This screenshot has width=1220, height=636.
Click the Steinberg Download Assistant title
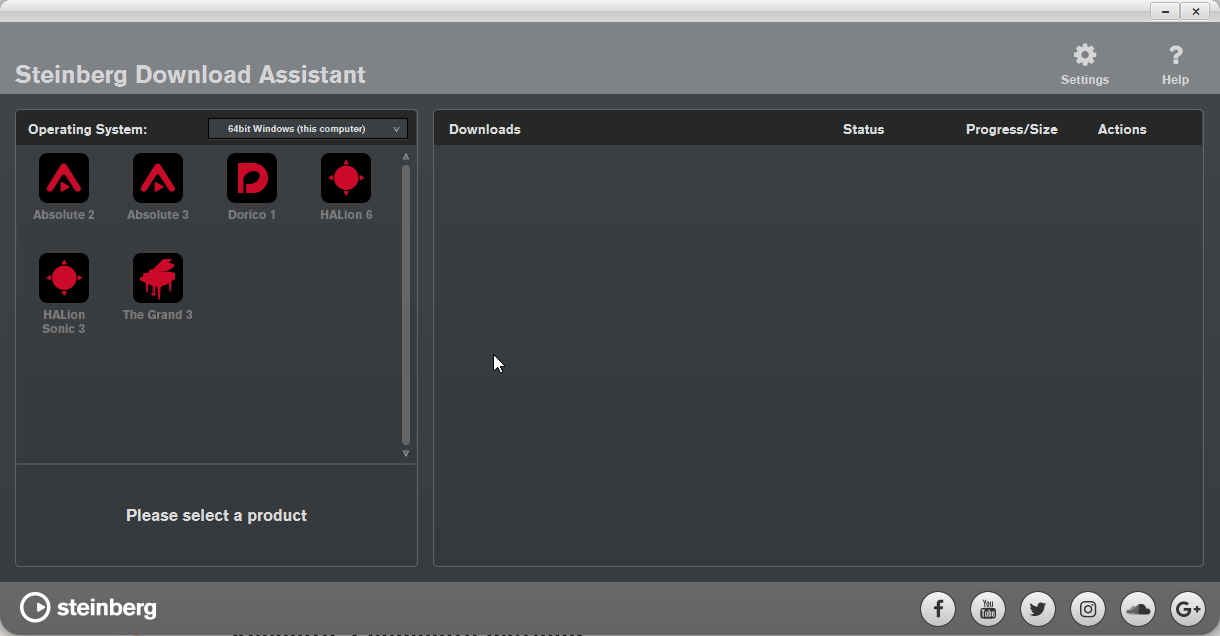pos(190,75)
